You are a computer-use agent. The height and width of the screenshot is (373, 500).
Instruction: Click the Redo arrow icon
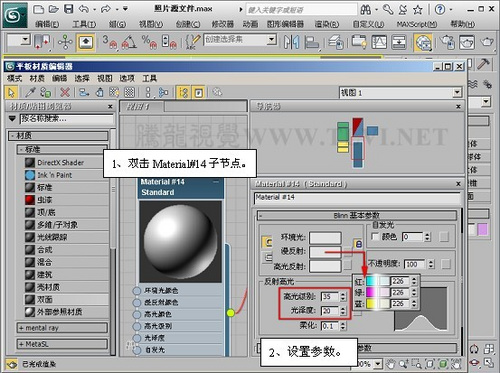106,9
